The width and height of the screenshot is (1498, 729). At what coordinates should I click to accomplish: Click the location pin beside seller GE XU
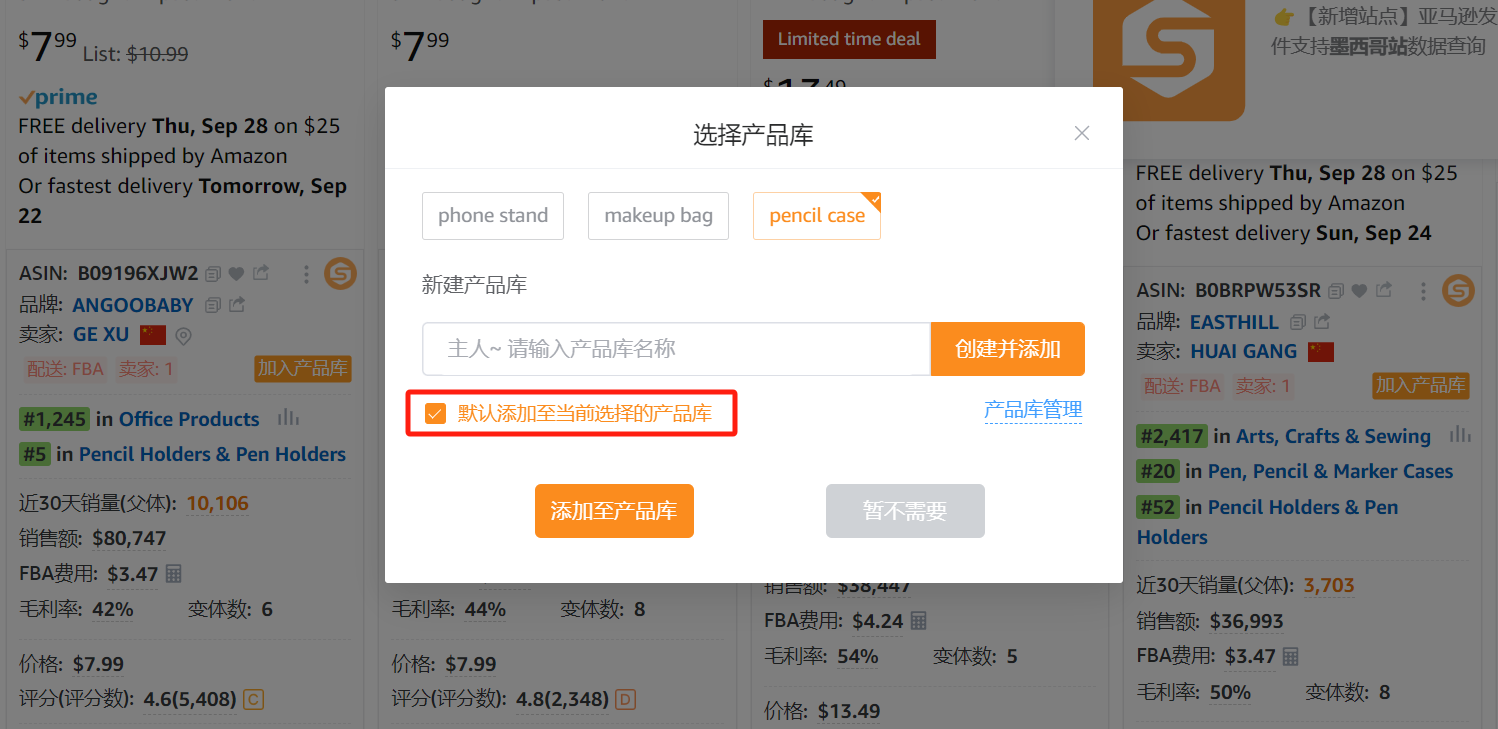pos(183,335)
